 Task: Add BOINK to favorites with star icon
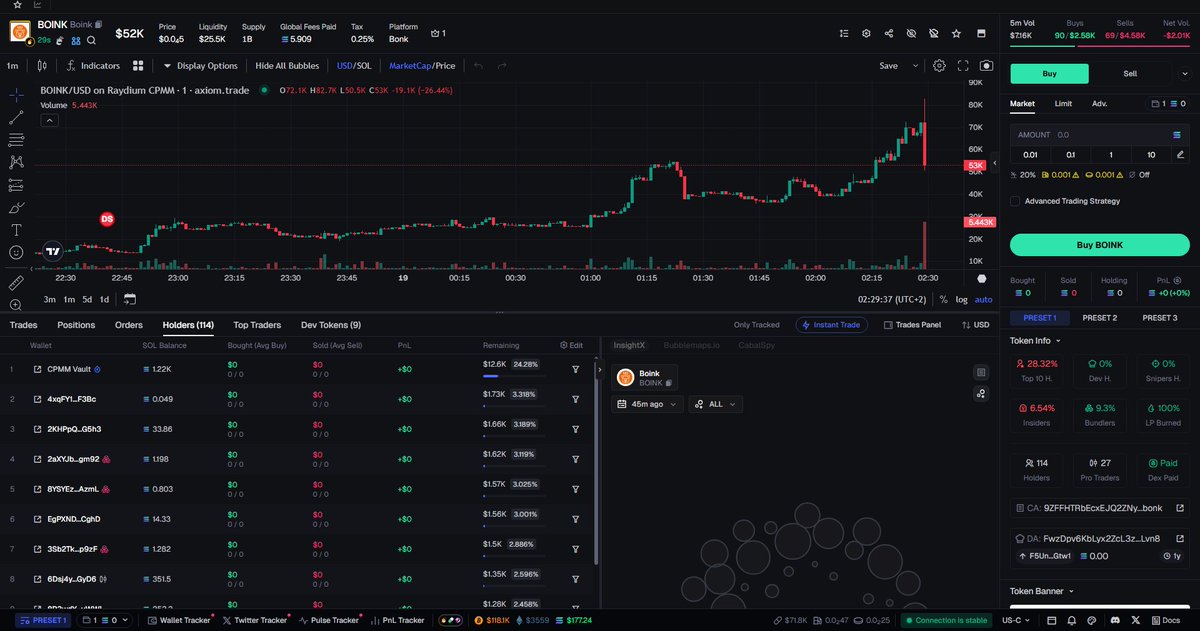(x=957, y=33)
